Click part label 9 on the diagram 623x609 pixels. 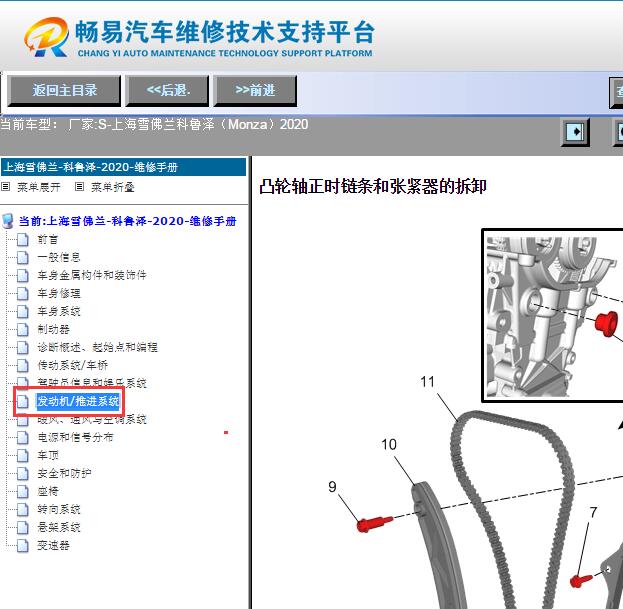(332, 487)
